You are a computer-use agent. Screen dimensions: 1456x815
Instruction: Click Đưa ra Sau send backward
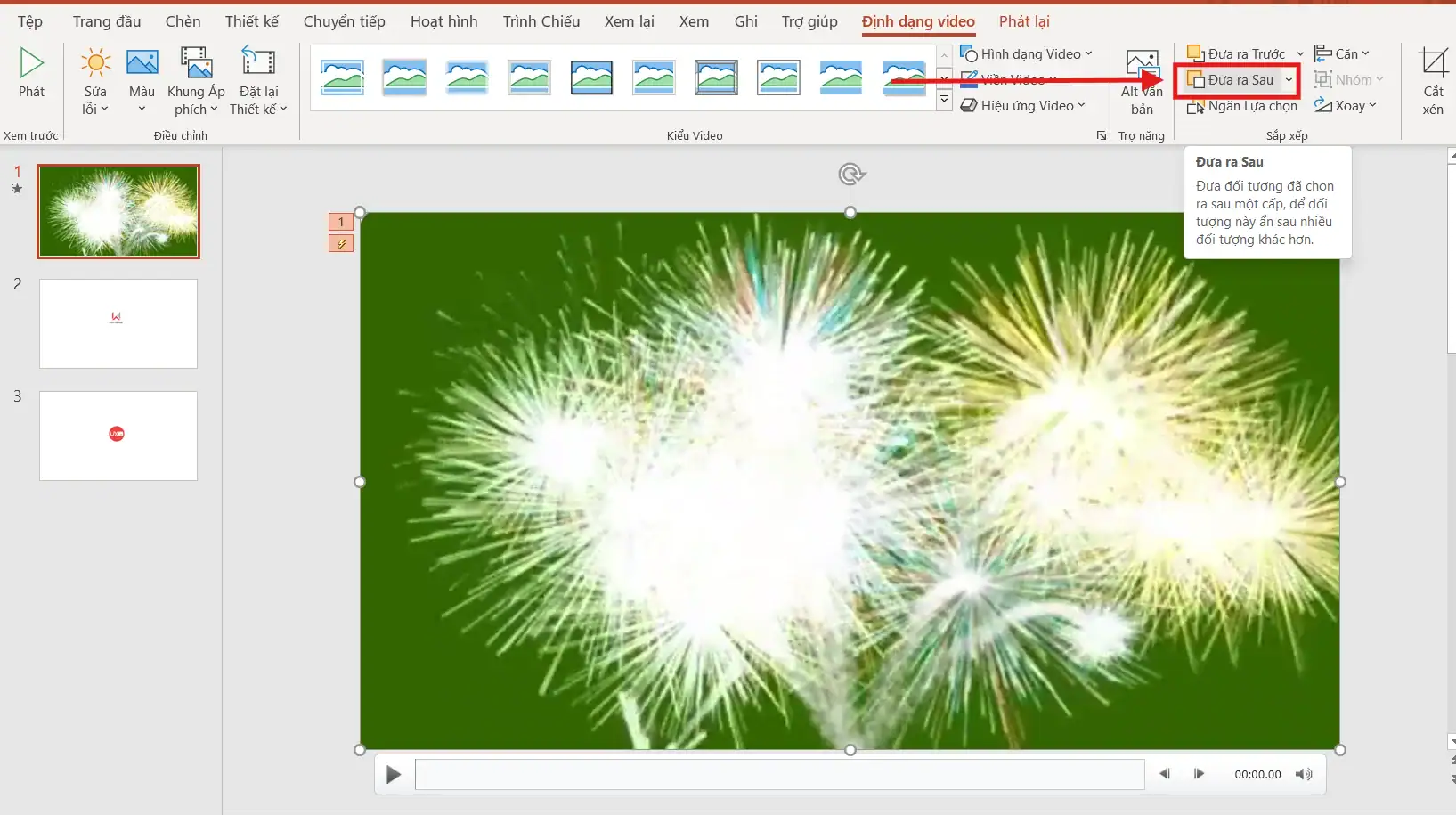coord(1231,80)
